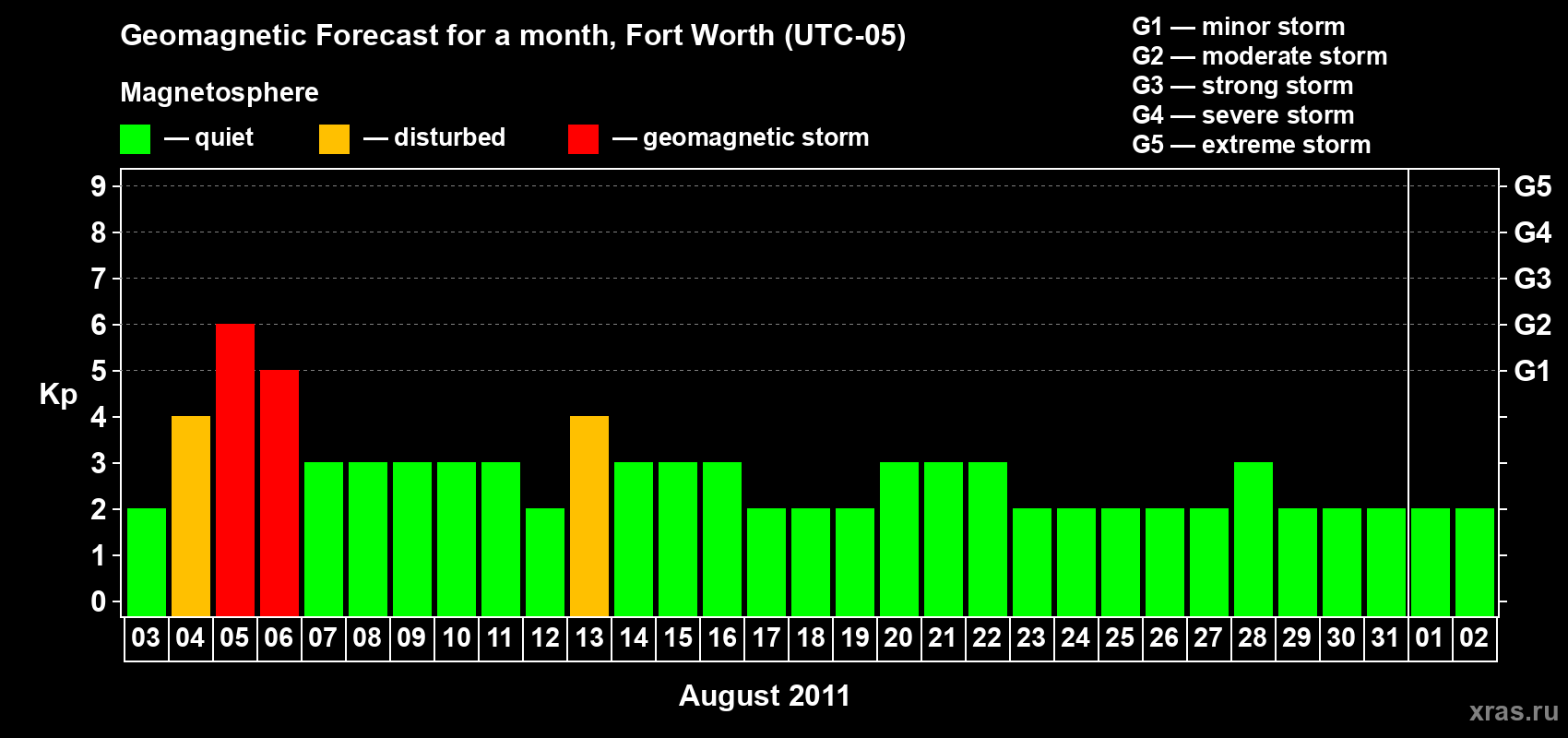The height and width of the screenshot is (738, 1568).
Task: Click date label 25 on the axis
Action: [1120, 637]
